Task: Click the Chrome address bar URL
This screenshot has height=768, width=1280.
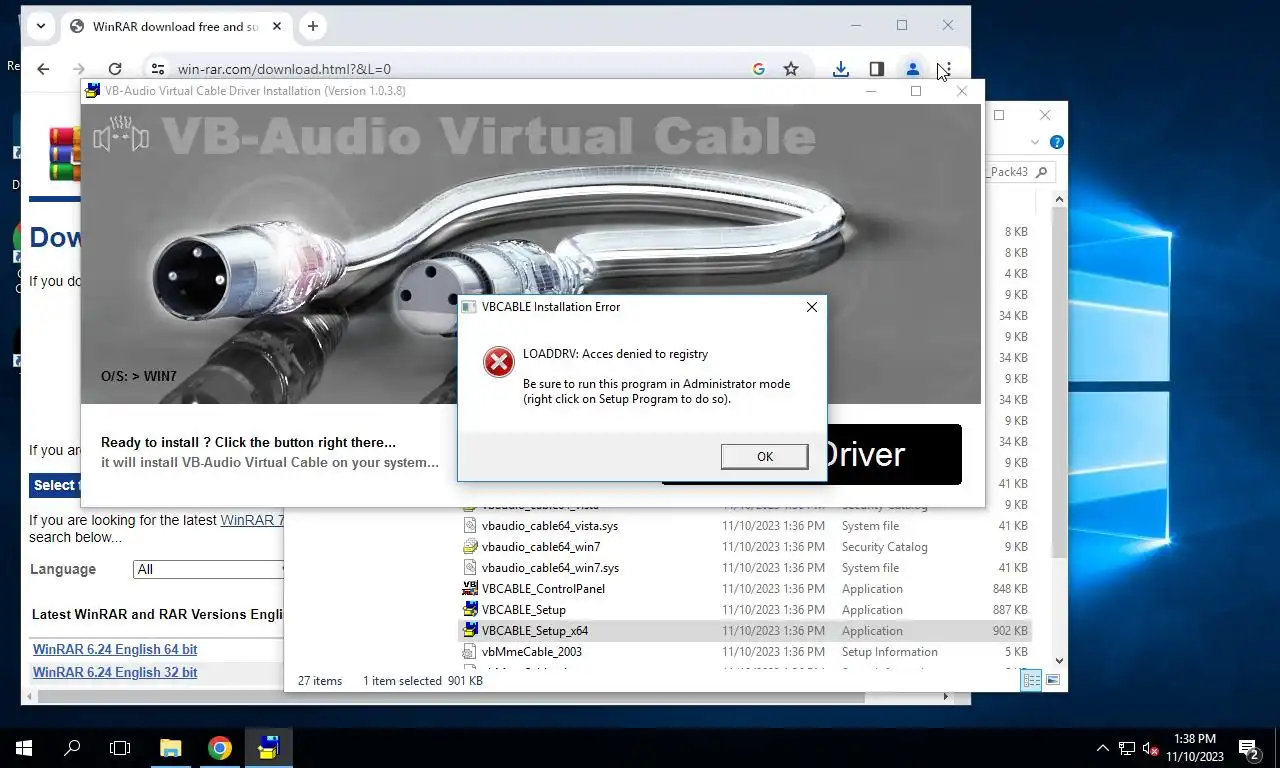Action: (x=284, y=69)
